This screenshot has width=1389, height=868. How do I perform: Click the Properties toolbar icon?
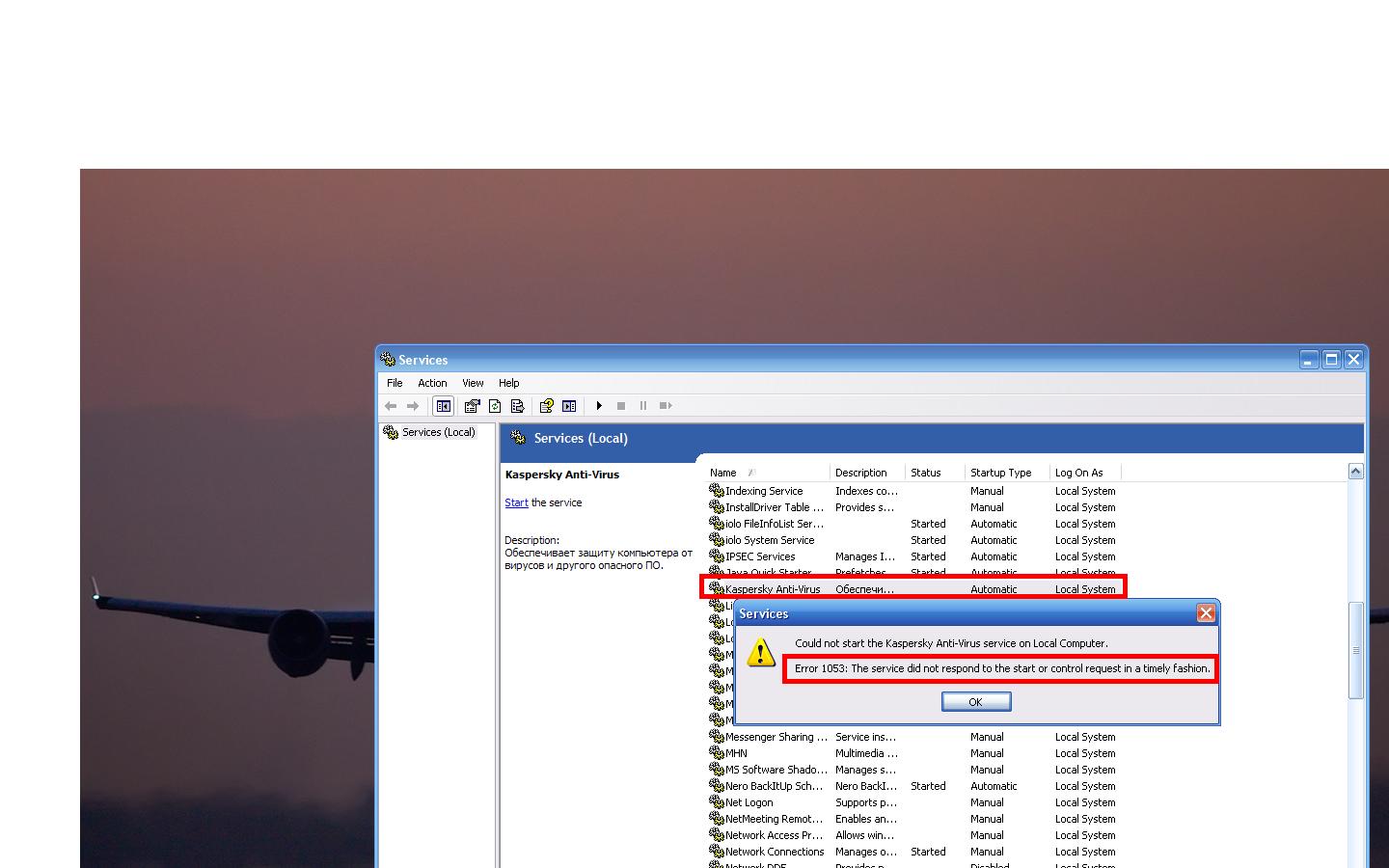point(472,406)
